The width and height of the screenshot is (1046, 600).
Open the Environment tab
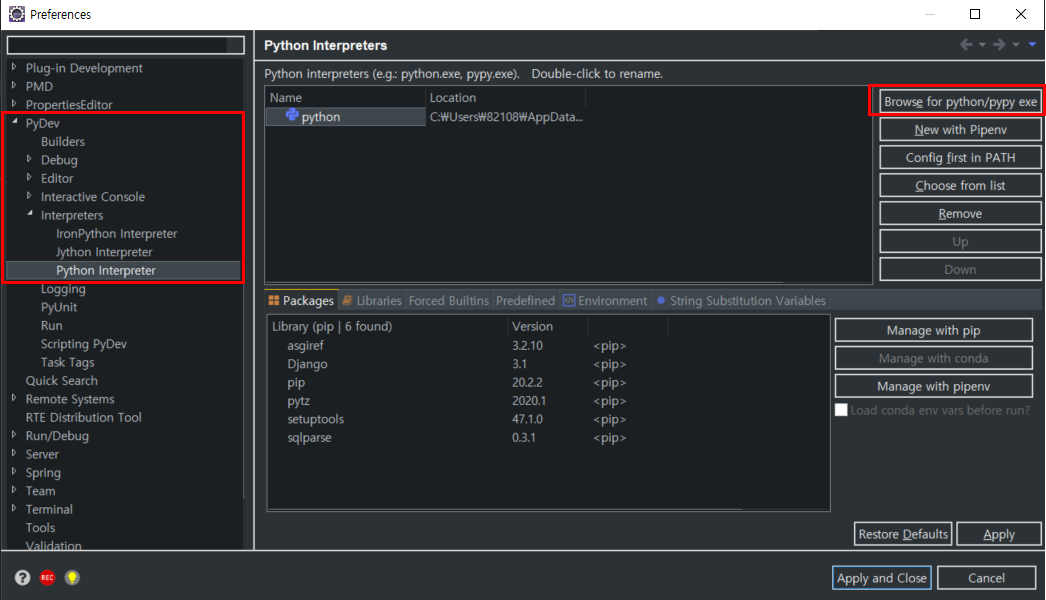(x=605, y=300)
